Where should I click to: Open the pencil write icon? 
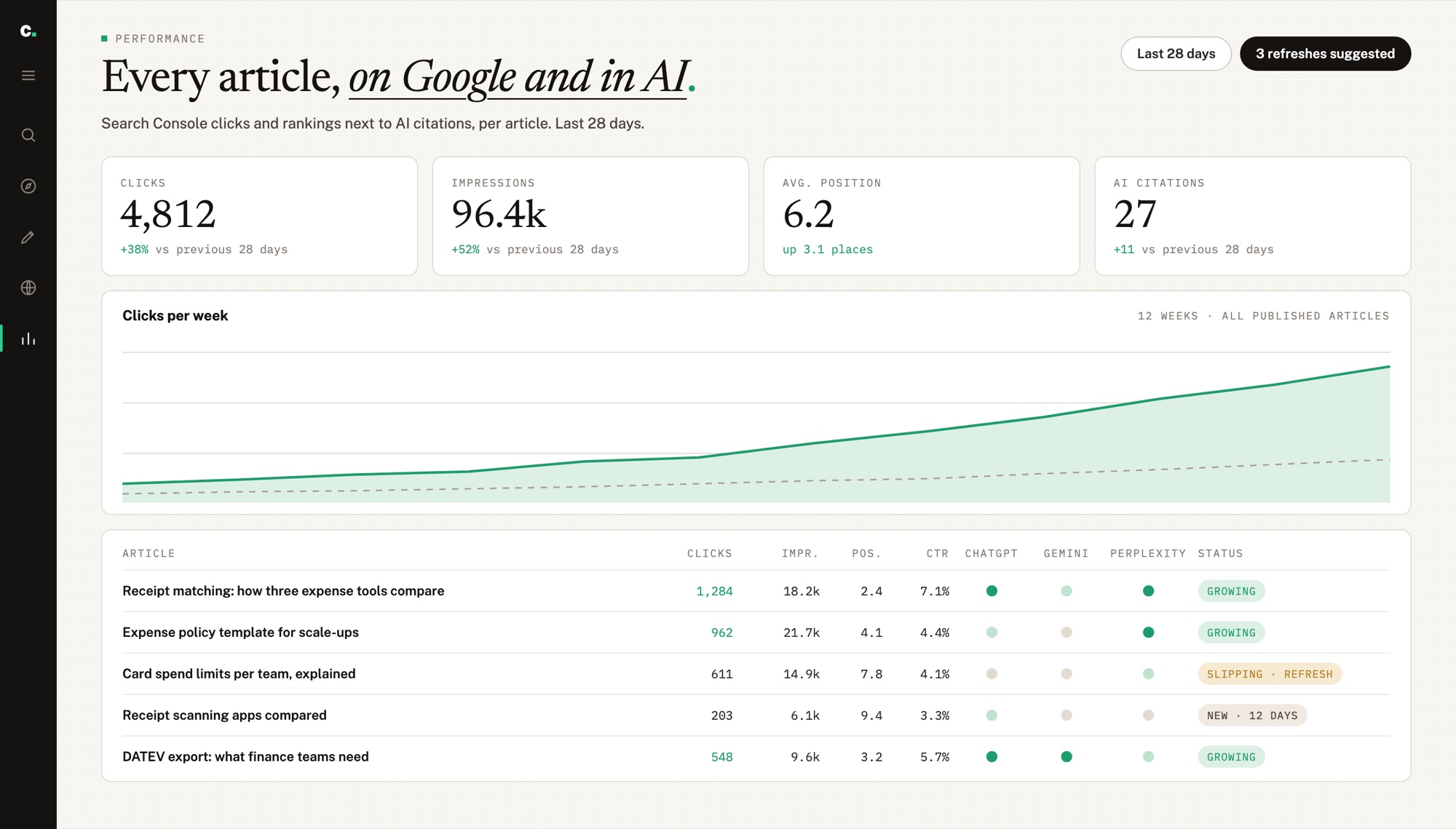click(x=28, y=237)
